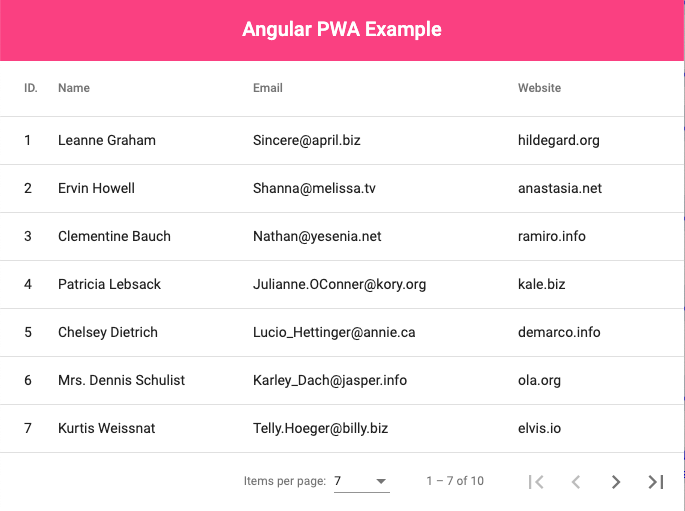Click the Angular PWA Example title
The image size is (685, 511).
[342, 29]
